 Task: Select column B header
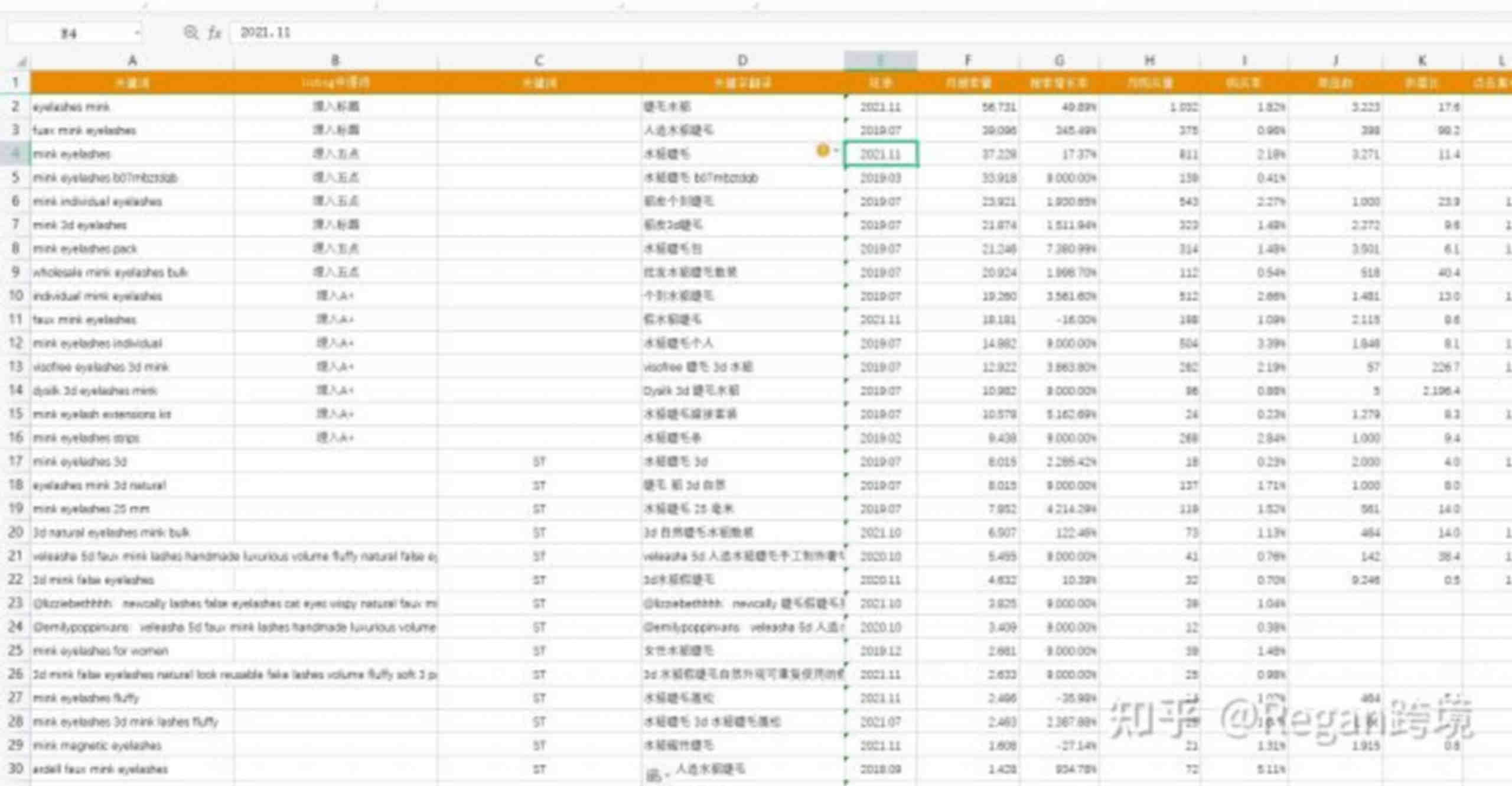335,60
